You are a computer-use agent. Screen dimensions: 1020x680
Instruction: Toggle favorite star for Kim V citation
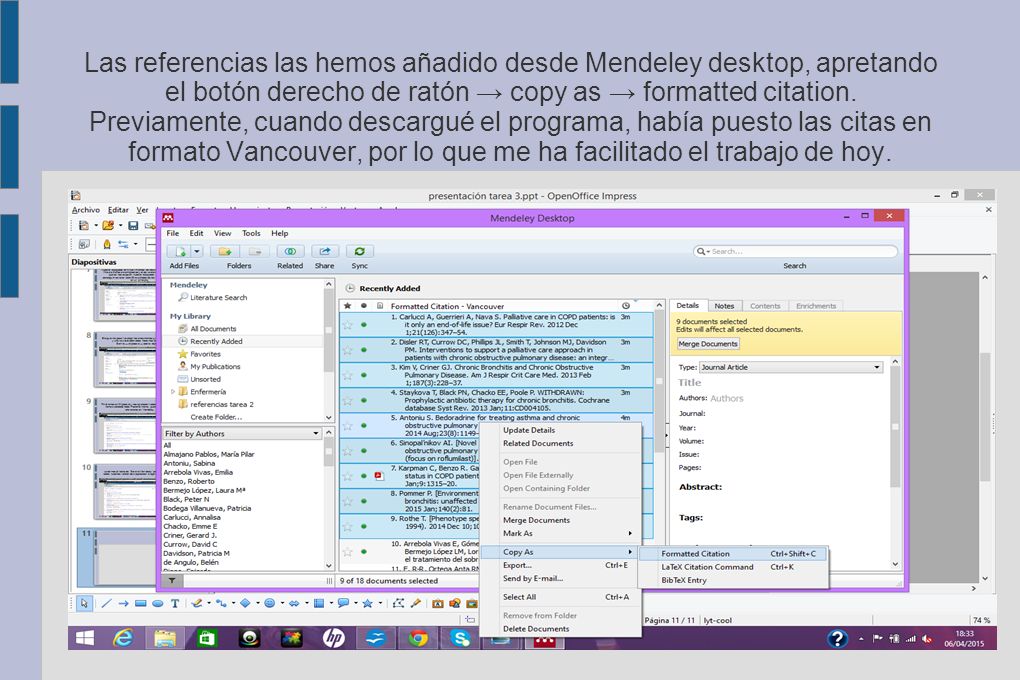coord(347,375)
